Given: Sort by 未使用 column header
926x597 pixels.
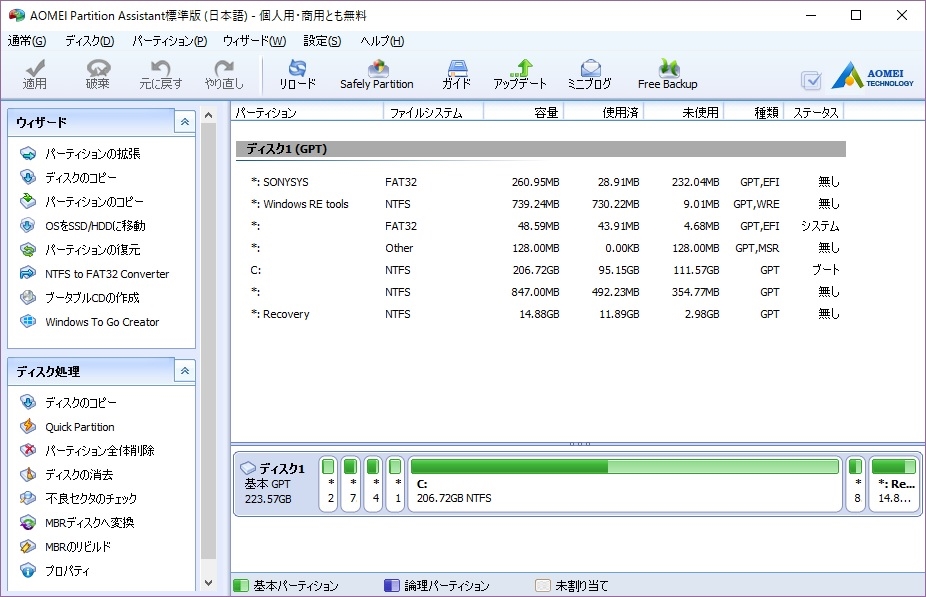Looking at the screenshot, I should (684, 112).
